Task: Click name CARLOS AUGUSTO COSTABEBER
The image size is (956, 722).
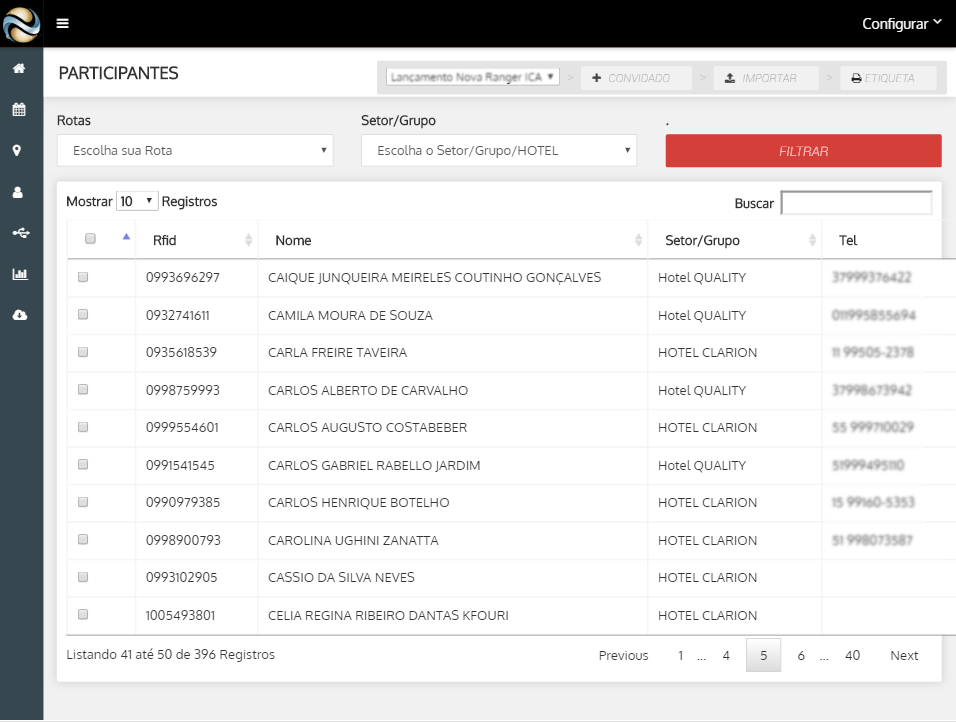Action: pos(368,427)
